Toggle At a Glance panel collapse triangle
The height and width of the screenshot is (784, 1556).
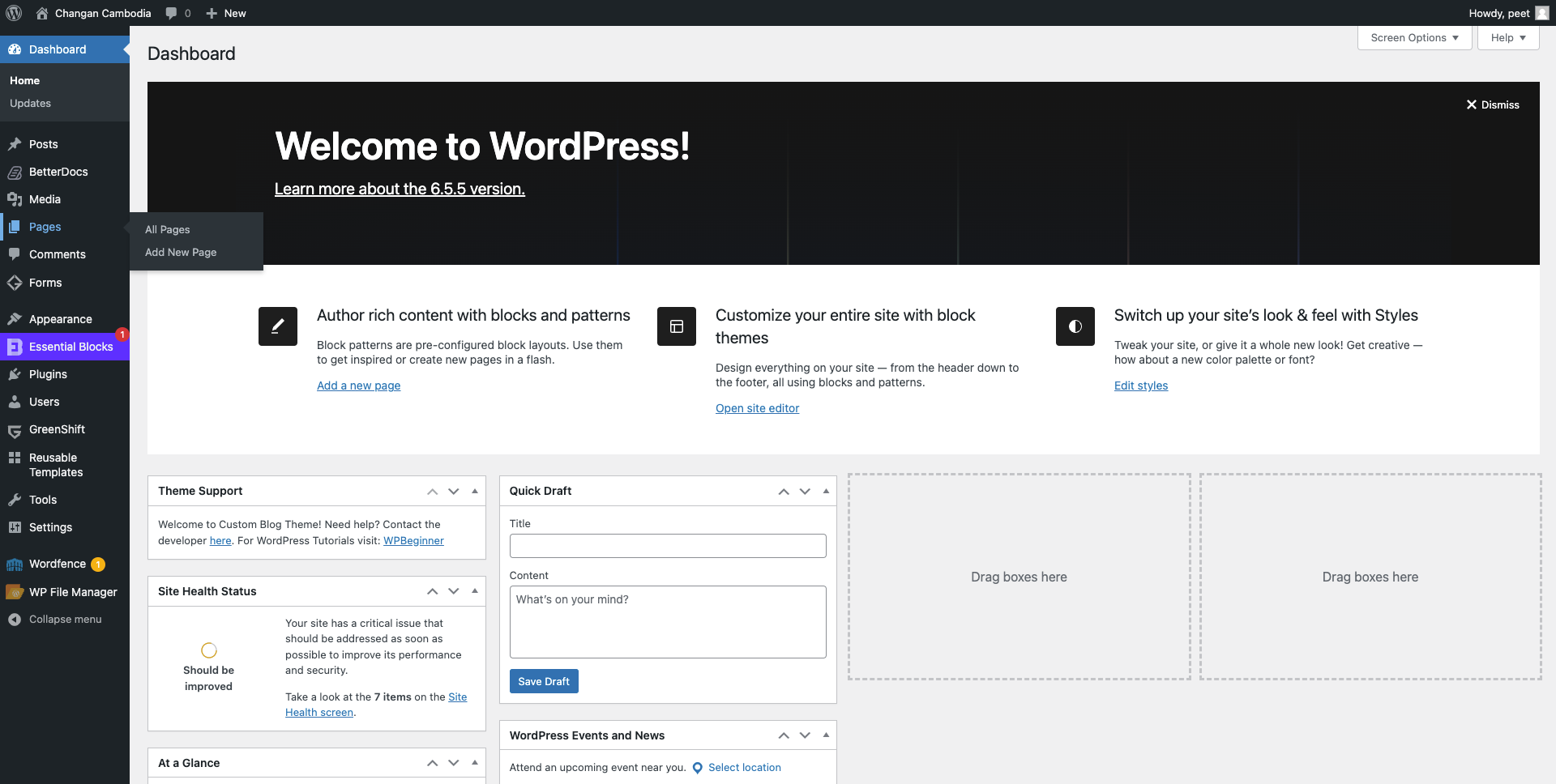pyautogui.click(x=475, y=763)
